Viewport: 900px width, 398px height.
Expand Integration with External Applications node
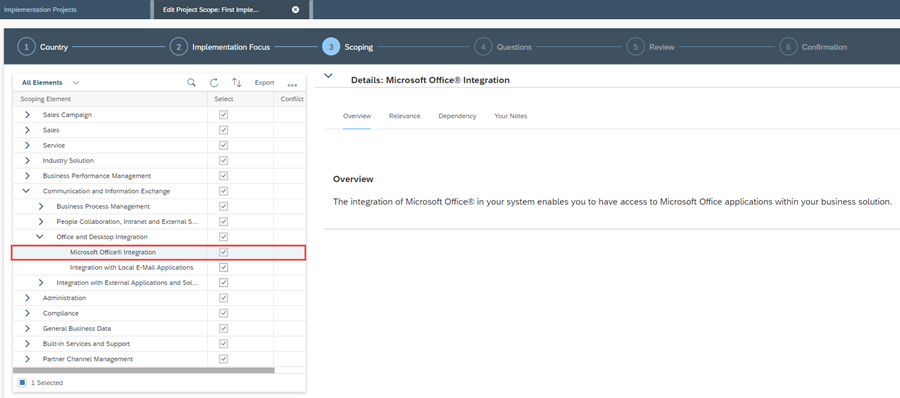pyautogui.click(x=41, y=283)
